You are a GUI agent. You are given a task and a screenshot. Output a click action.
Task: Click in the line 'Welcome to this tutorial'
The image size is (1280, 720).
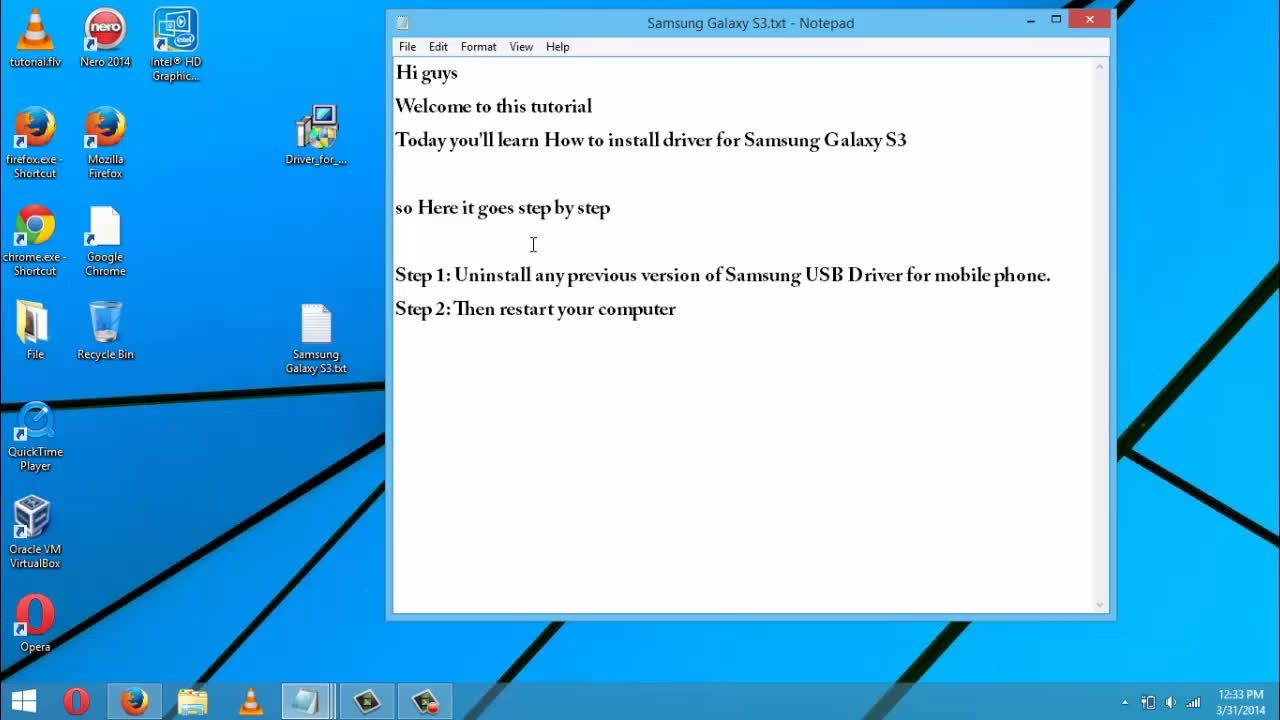point(494,107)
